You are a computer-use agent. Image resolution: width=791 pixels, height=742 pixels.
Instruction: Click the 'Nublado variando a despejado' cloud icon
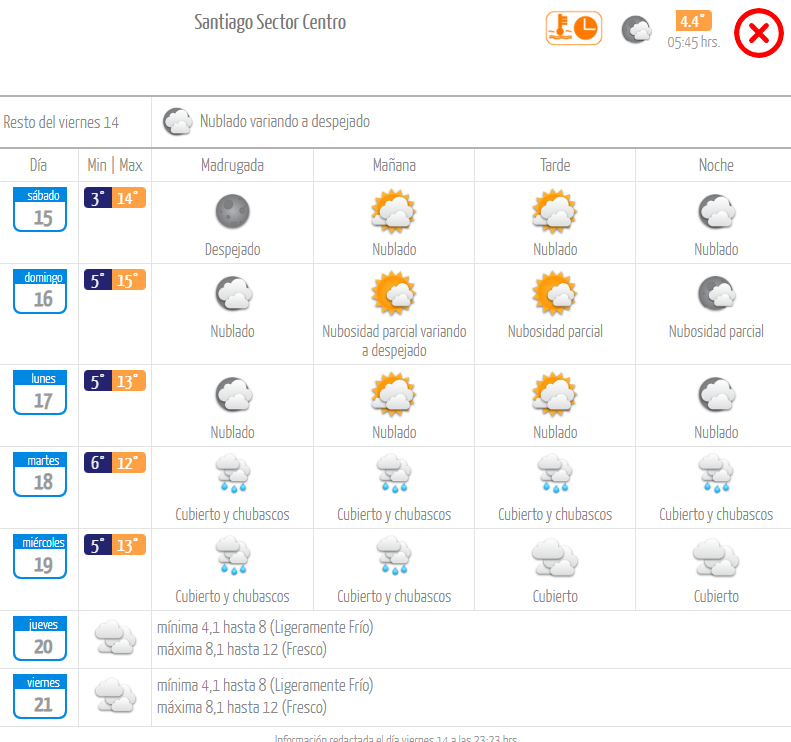[x=178, y=122]
